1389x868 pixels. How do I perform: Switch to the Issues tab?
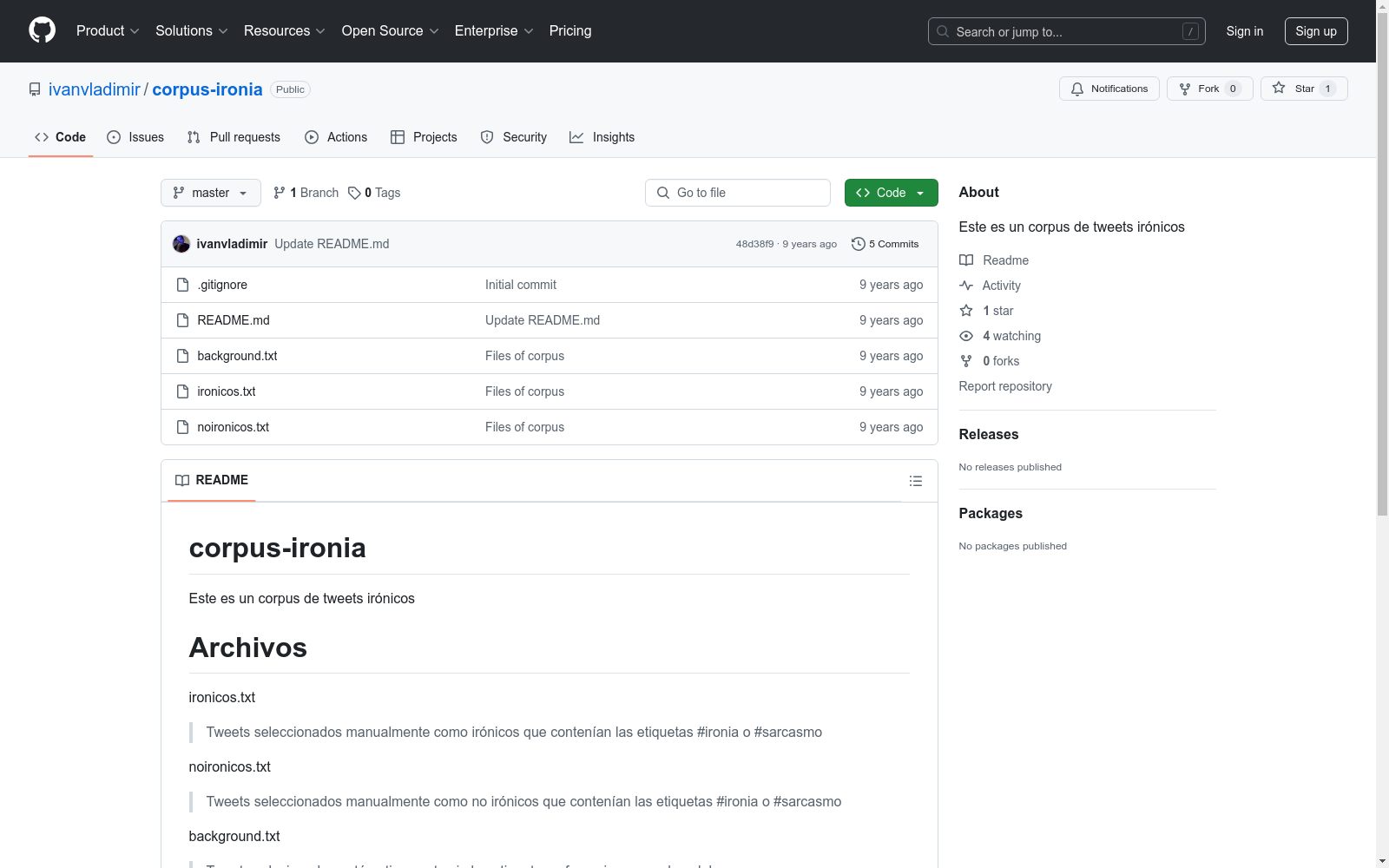135,137
